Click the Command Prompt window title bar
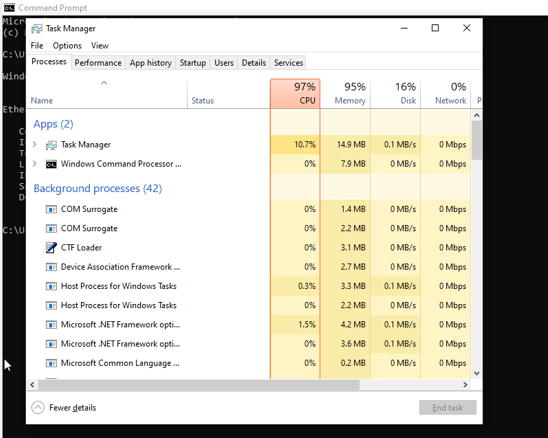 pyautogui.click(x=274, y=7)
